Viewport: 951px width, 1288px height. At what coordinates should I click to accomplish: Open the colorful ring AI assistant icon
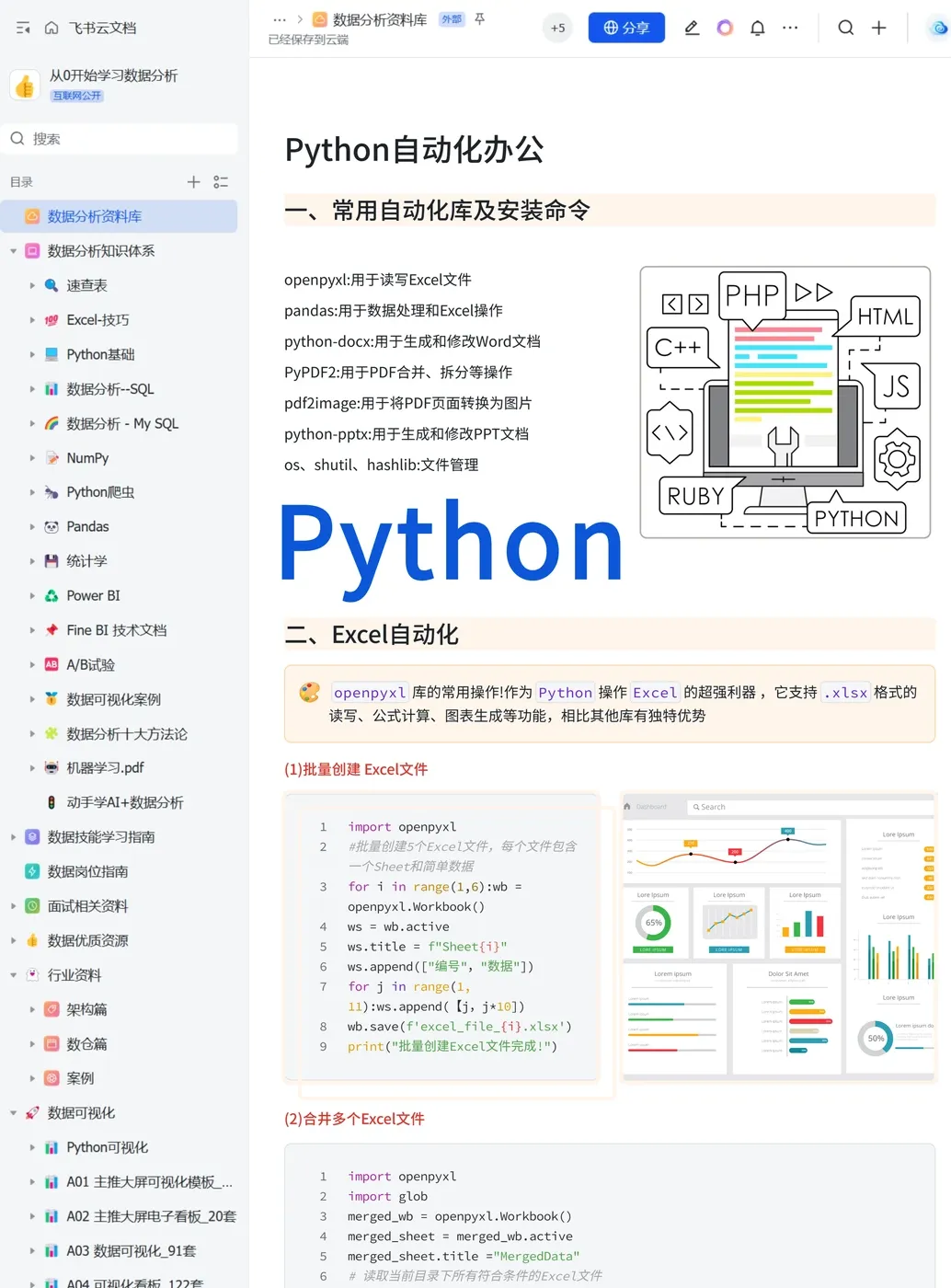725,28
